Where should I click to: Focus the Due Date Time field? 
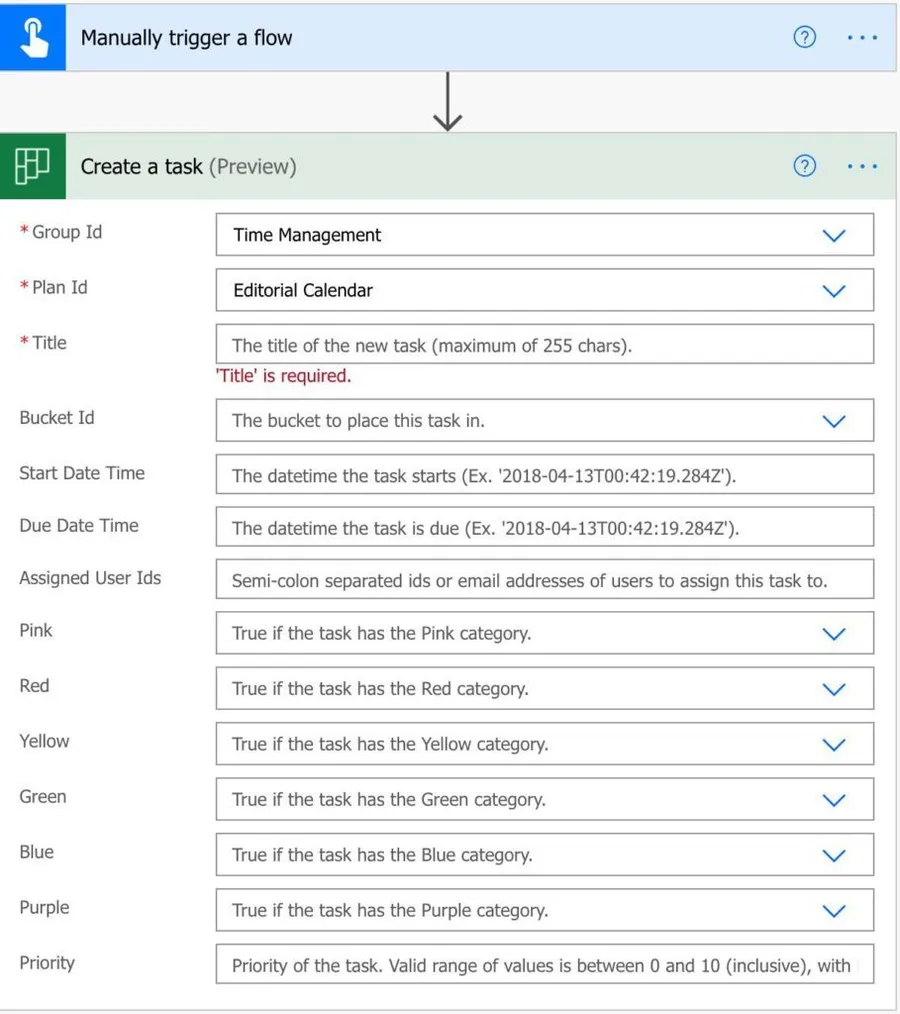coord(544,529)
